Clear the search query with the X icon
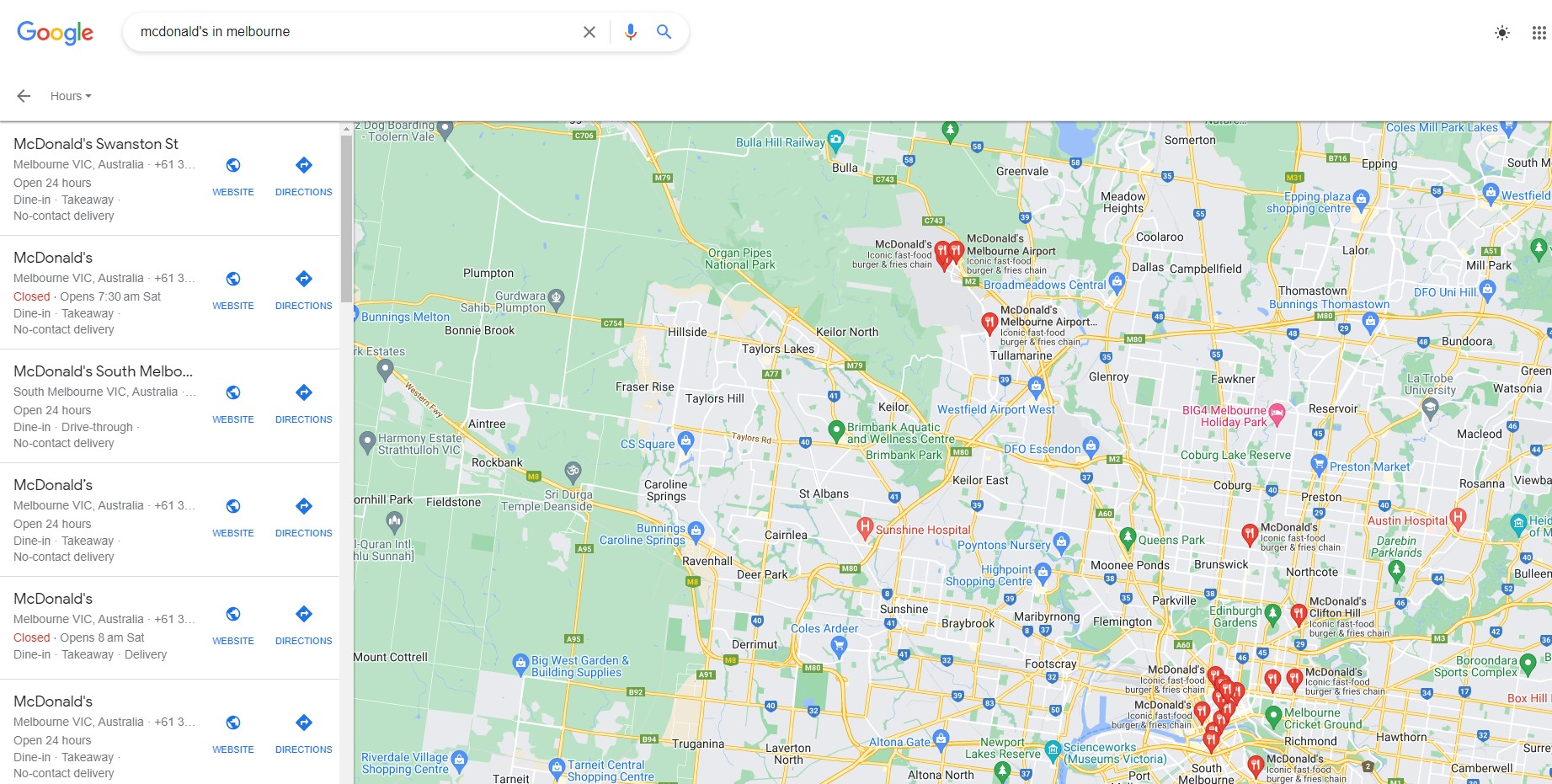The width and height of the screenshot is (1552, 784). [589, 32]
